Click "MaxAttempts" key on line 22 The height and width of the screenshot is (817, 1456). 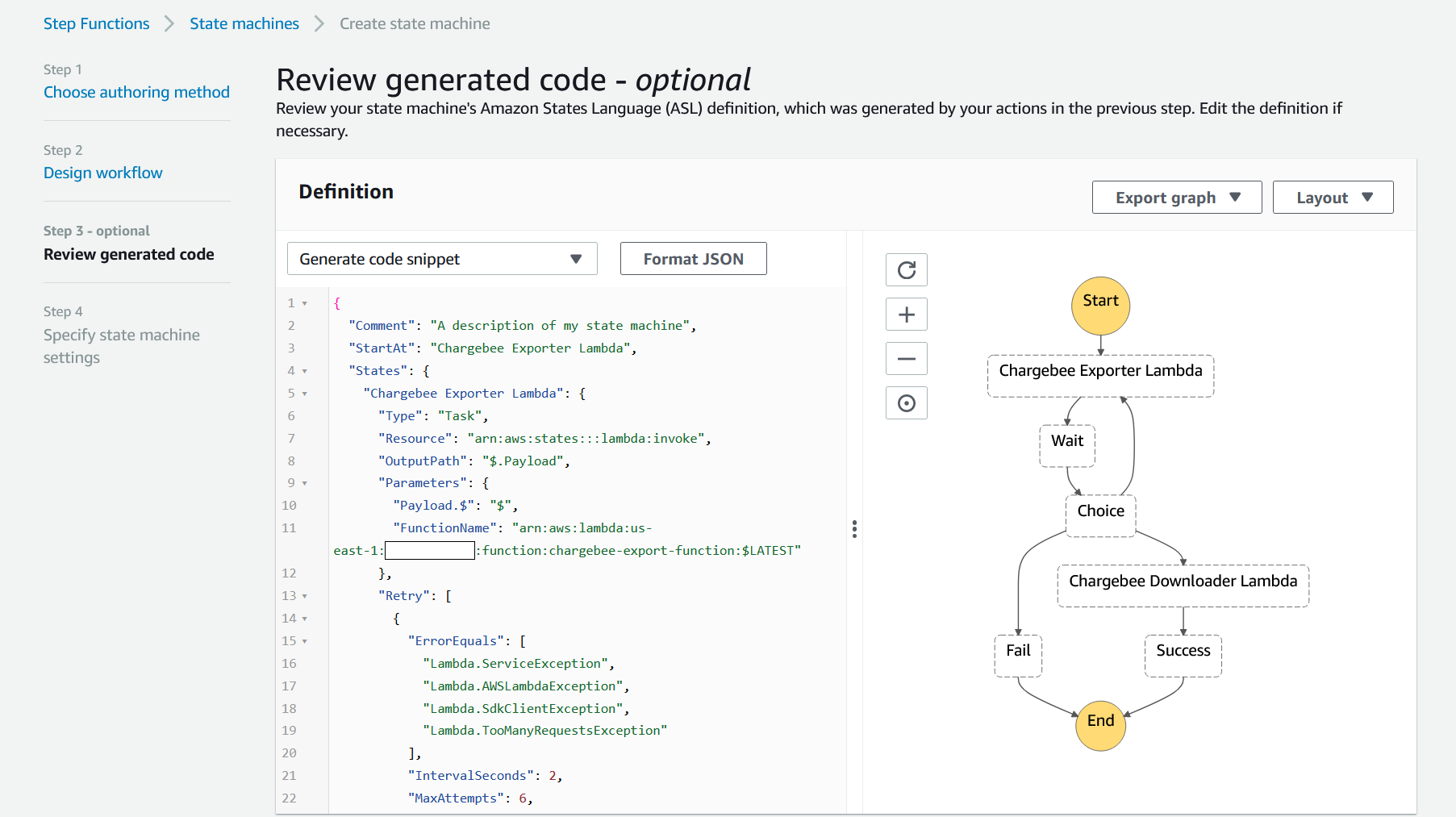click(456, 798)
